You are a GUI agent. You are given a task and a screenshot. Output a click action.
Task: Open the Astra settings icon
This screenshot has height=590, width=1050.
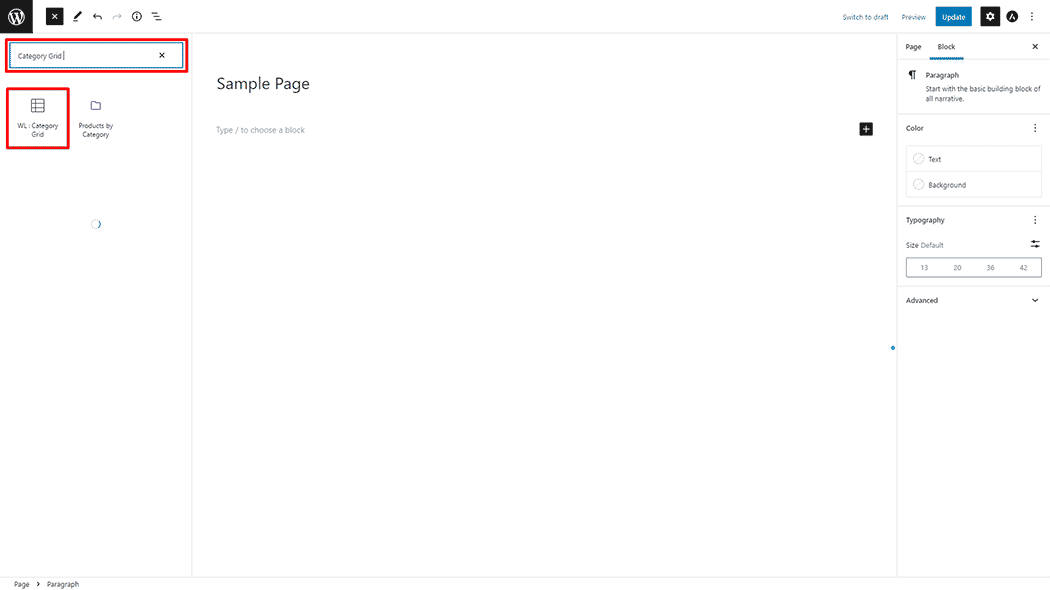tap(1012, 16)
